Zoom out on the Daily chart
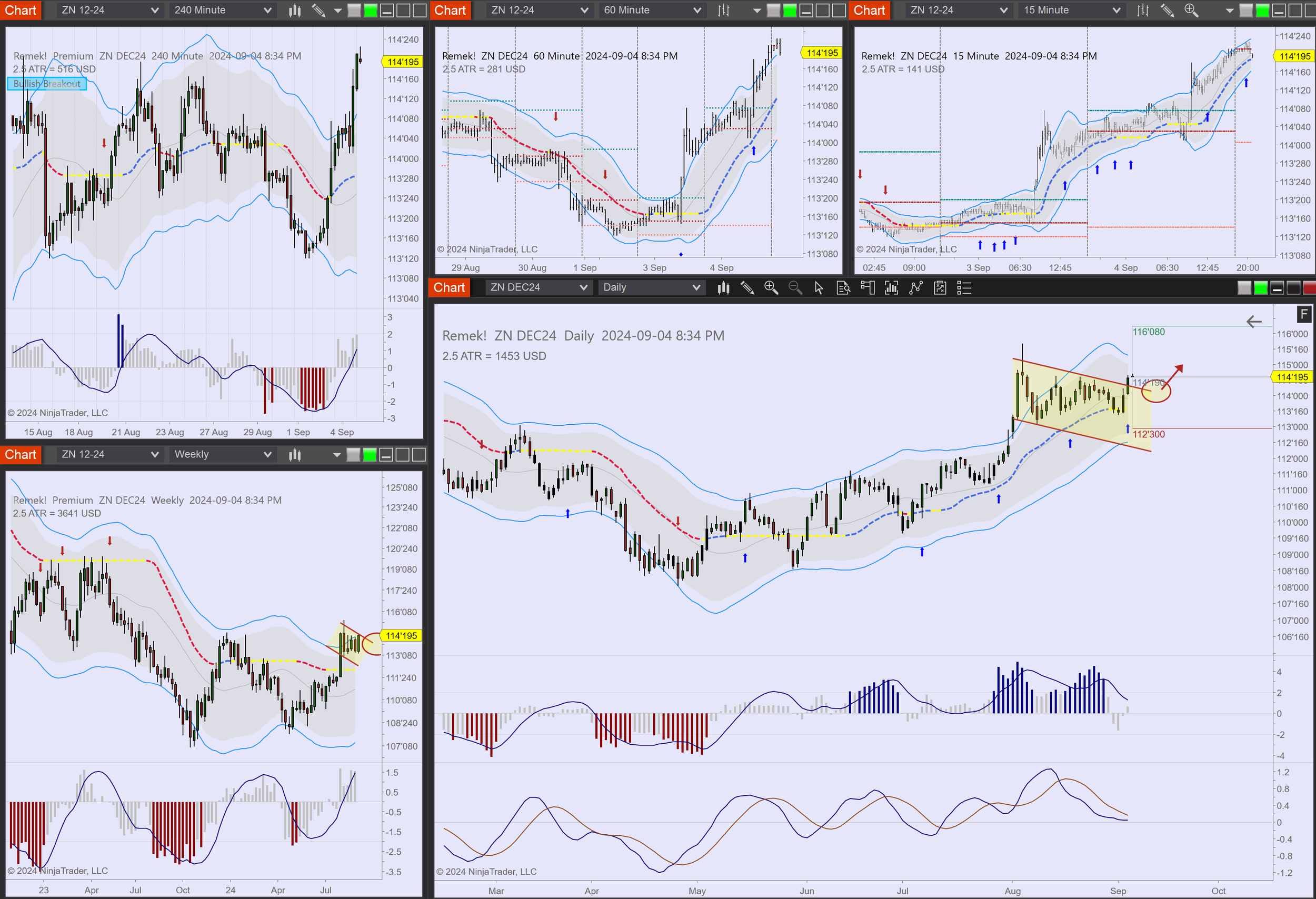The height and width of the screenshot is (899, 1316). (795, 287)
